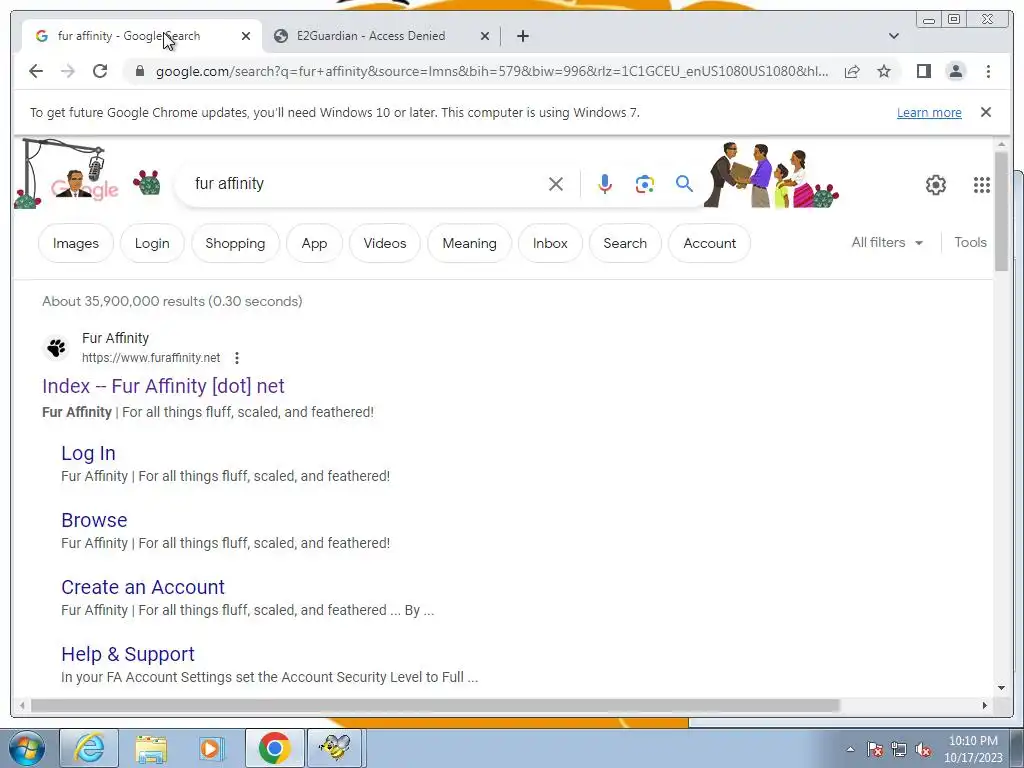
Task: Go back using the browser back arrow
Action: tap(36, 71)
